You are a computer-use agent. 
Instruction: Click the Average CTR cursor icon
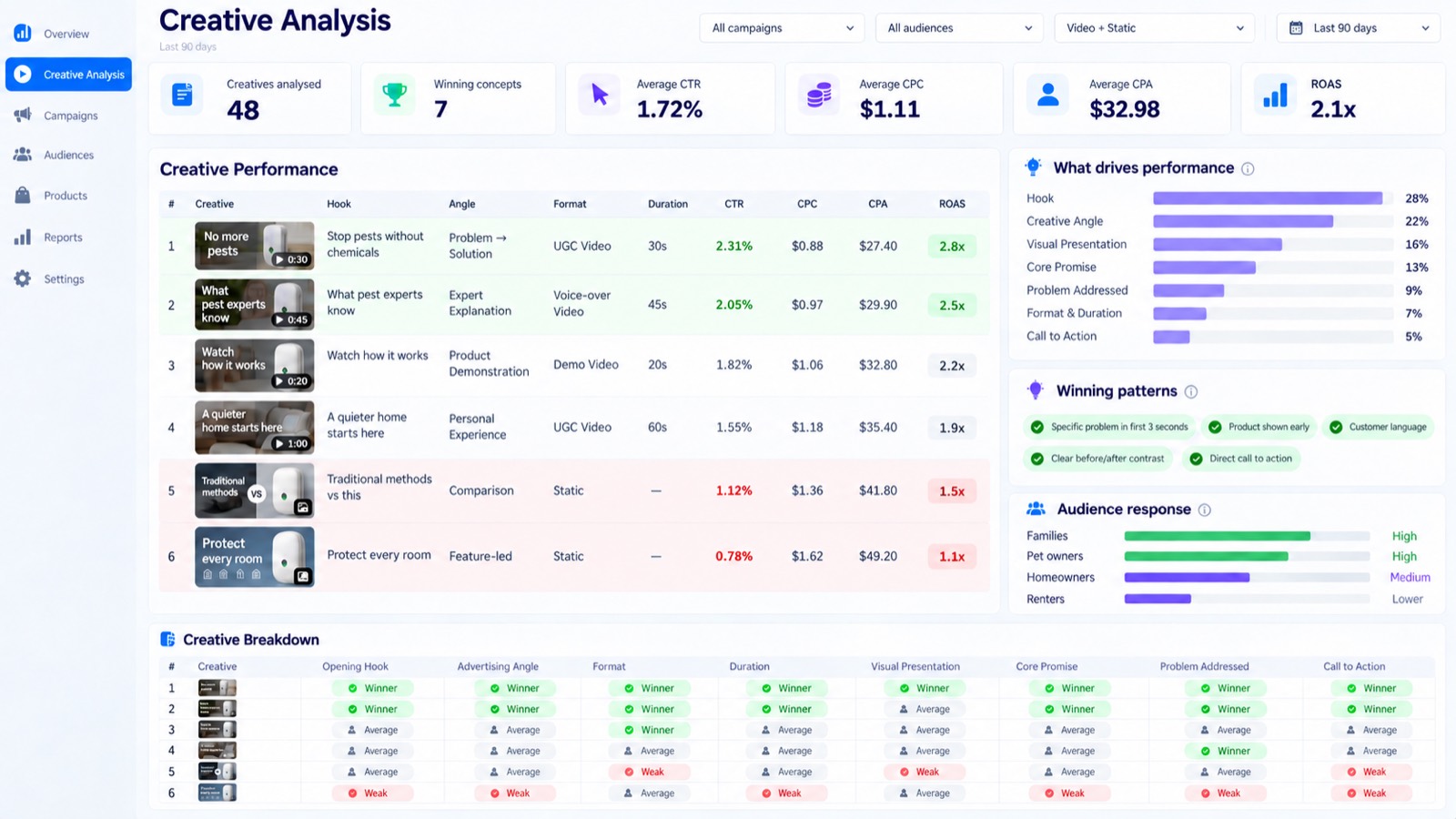600,95
